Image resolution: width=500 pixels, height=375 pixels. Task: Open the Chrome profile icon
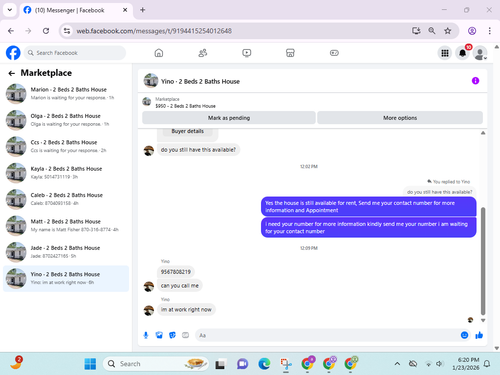tap(472, 31)
